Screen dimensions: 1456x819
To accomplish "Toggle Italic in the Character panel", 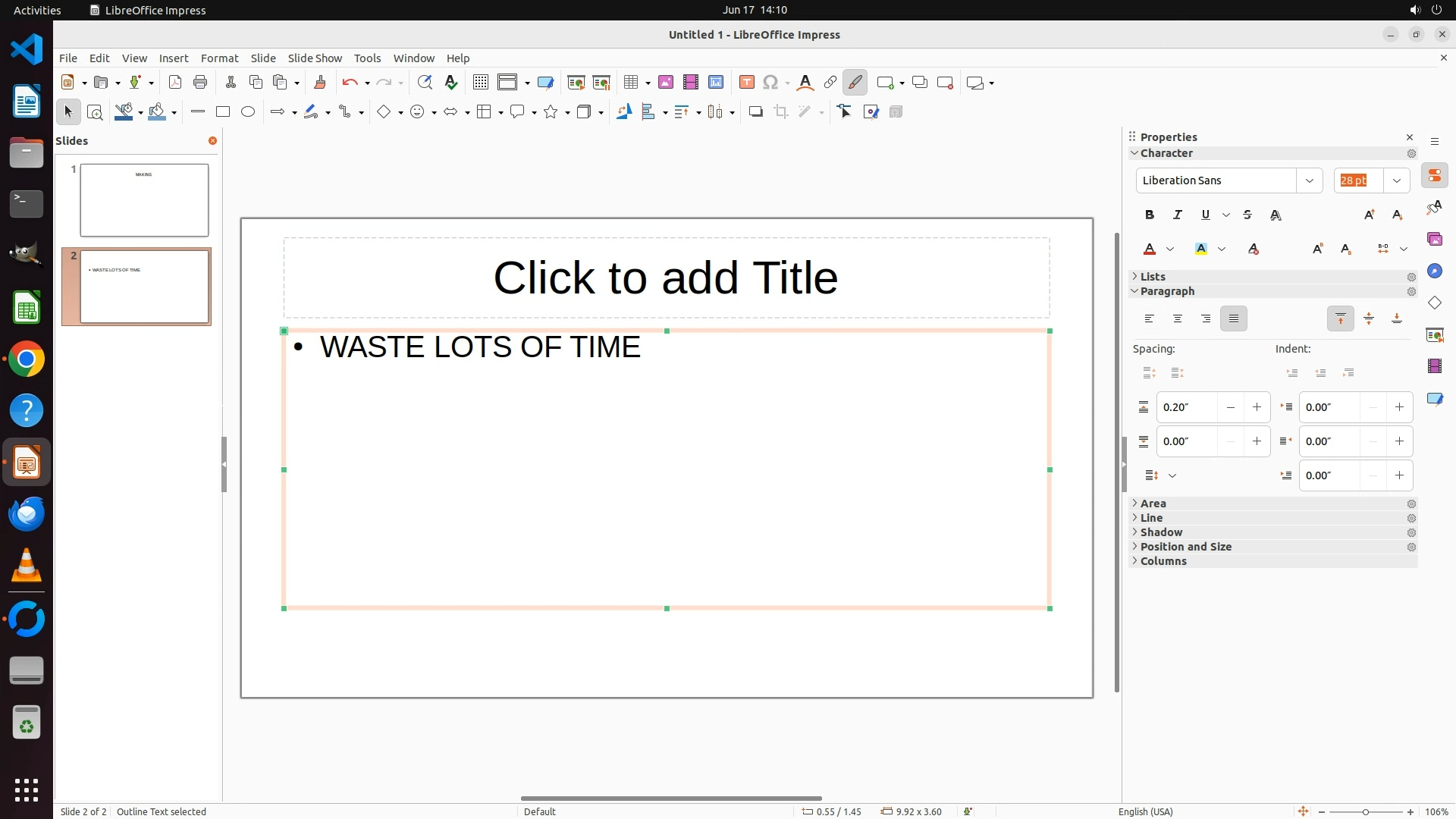I will click(x=1178, y=215).
